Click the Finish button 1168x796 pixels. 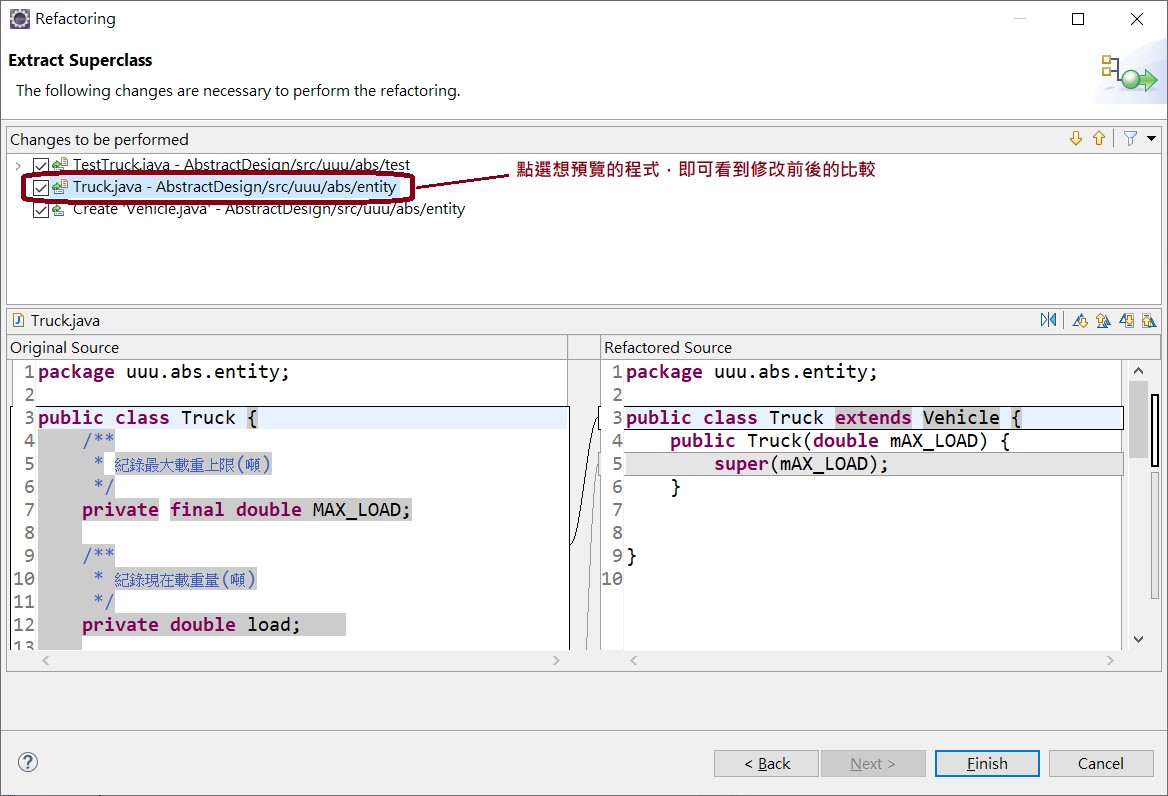coord(987,763)
